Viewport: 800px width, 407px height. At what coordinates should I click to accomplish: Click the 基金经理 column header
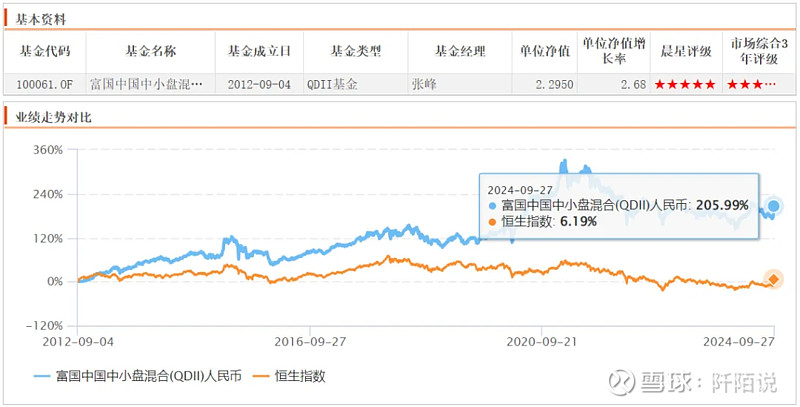click(460, 52)
